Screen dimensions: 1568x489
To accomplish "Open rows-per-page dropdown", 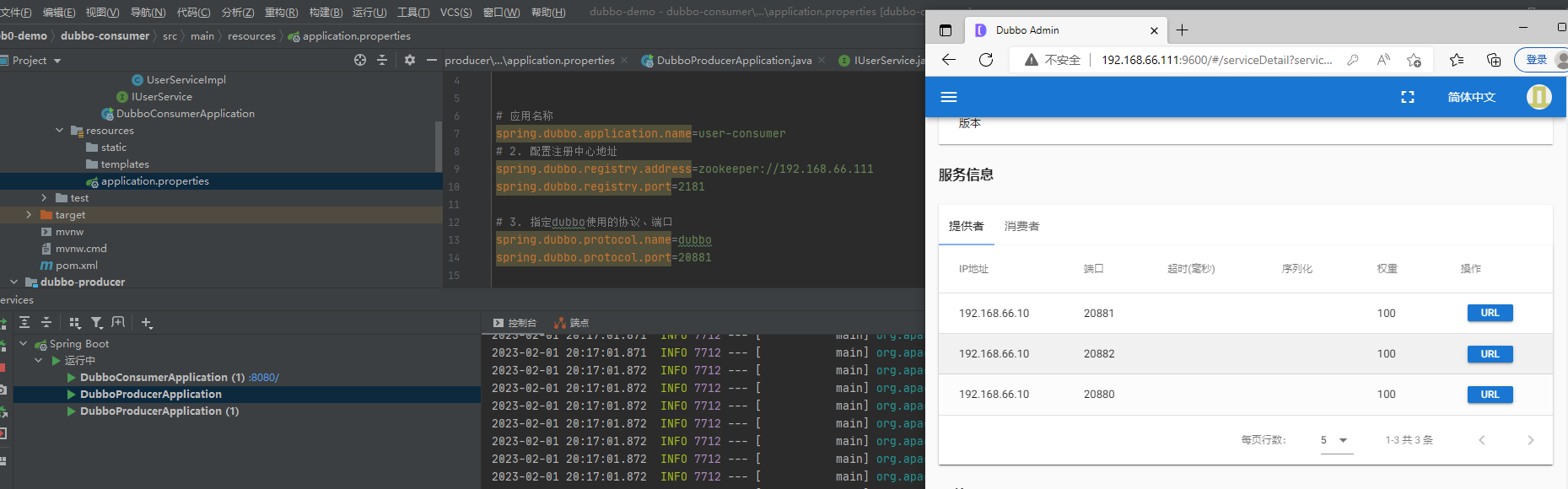I will pyautogui.click(x=1336, y=440).
